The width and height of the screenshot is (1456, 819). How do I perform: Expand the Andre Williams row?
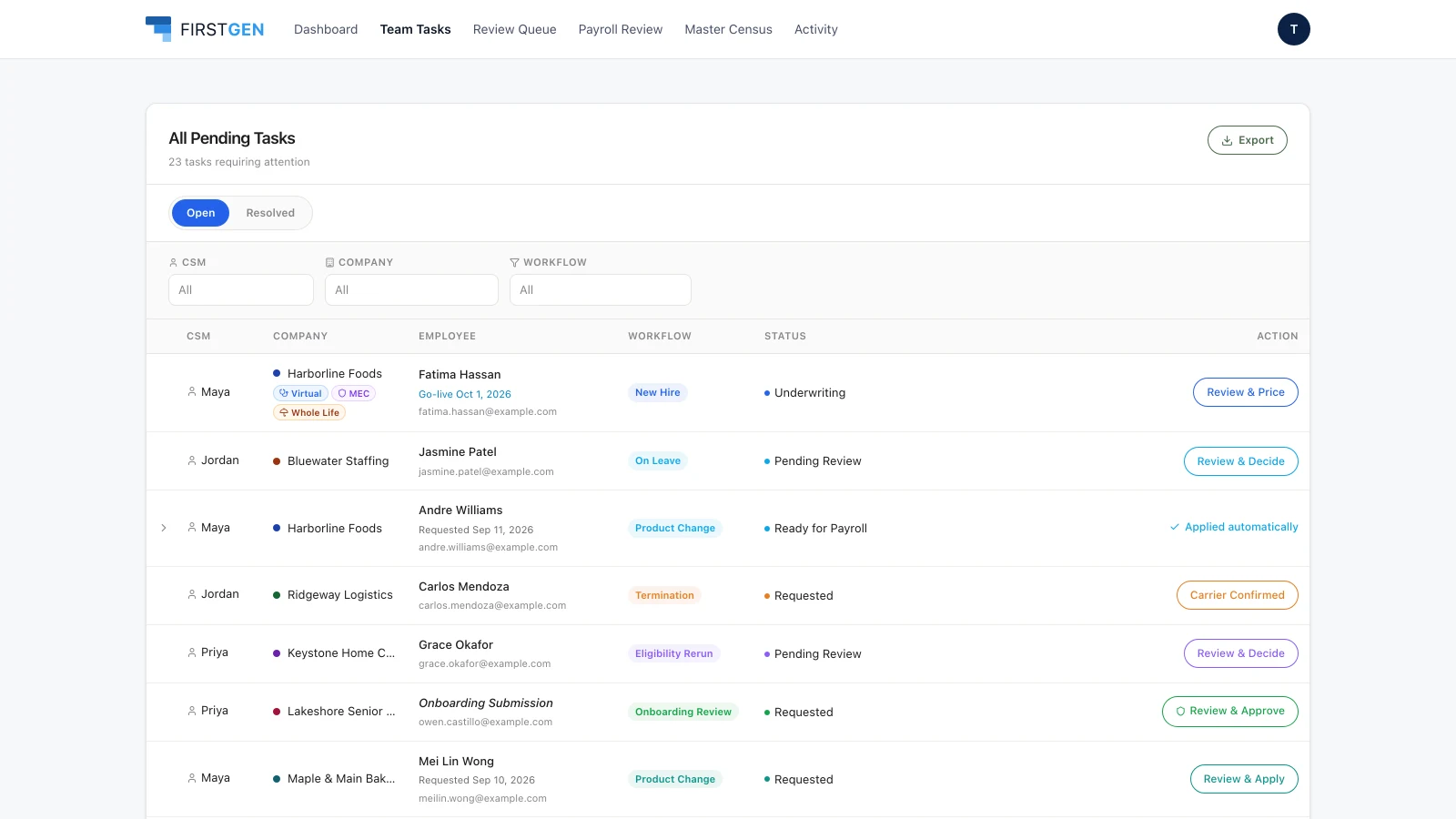click(x=164, y=528)
